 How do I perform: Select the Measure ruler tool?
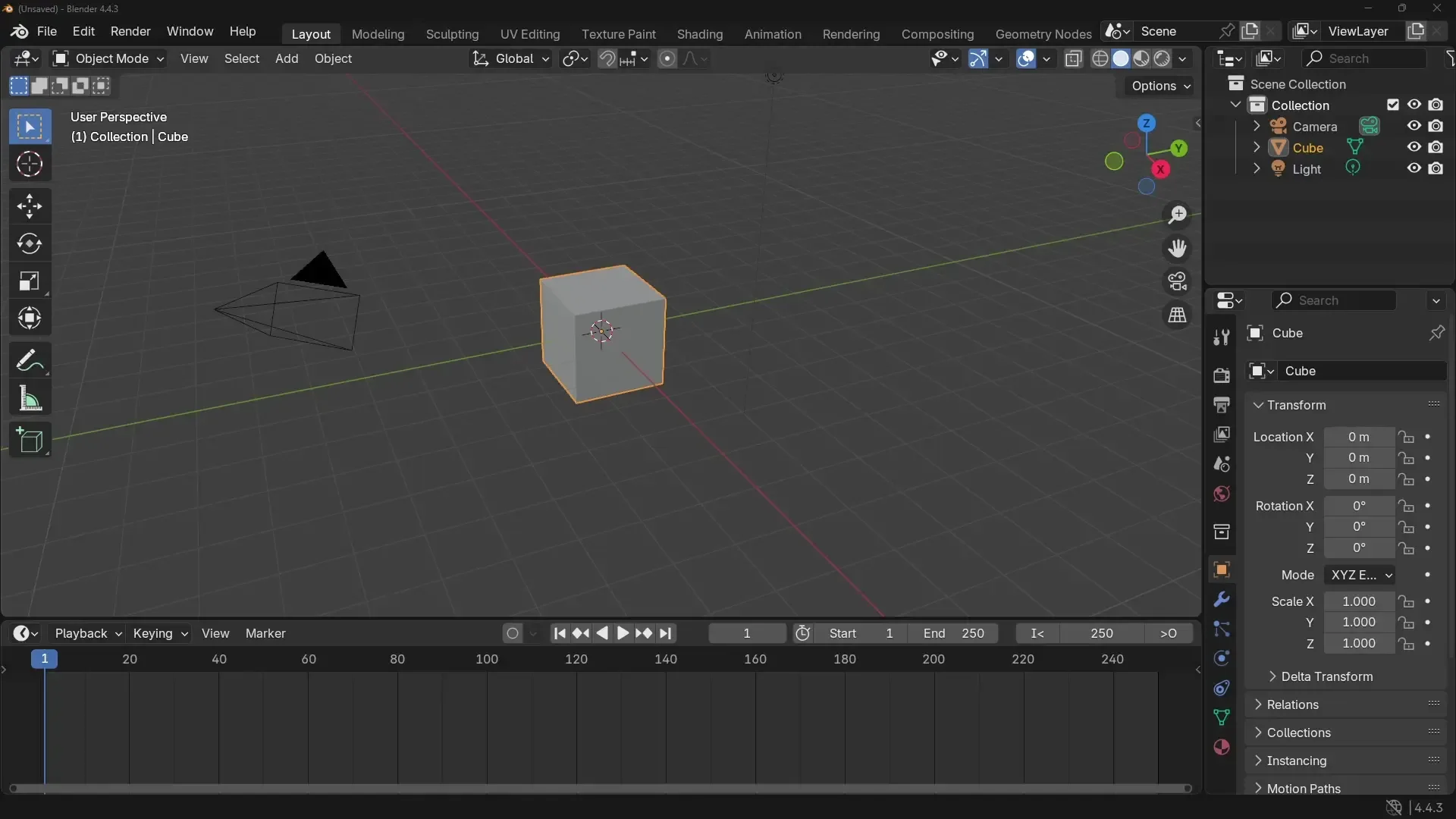click(30, 398)
